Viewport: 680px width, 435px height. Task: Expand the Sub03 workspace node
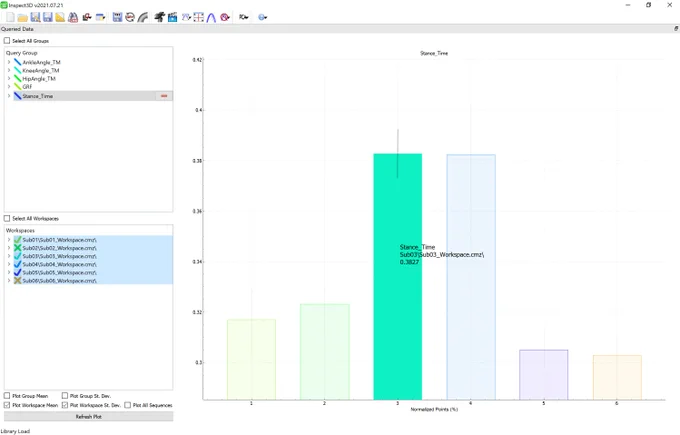[9, 256]
